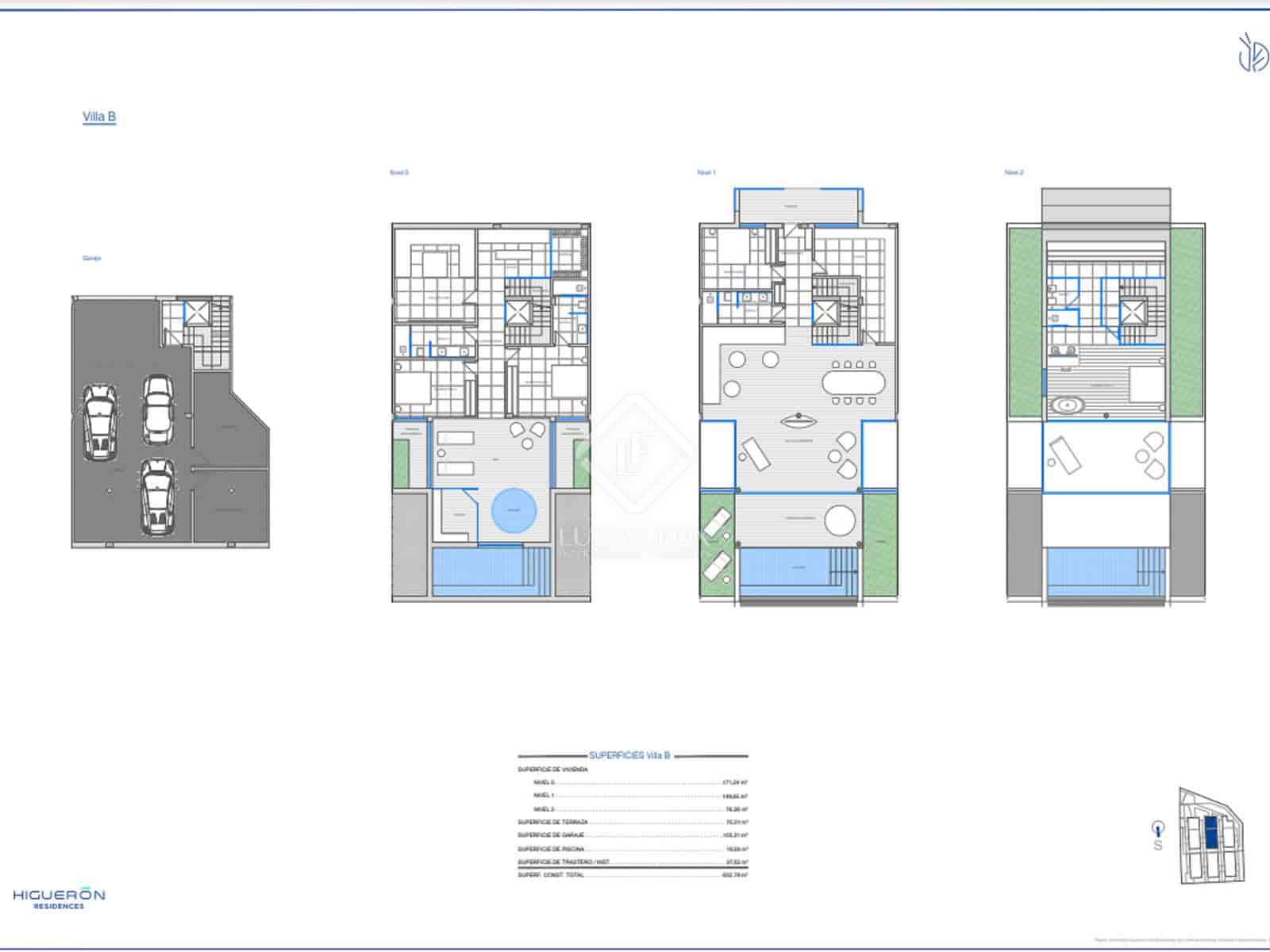Click the Superficie de Garaje row
Image resolution: width=1270 pixels, height=952 pixels.
(x=633, y=835)
